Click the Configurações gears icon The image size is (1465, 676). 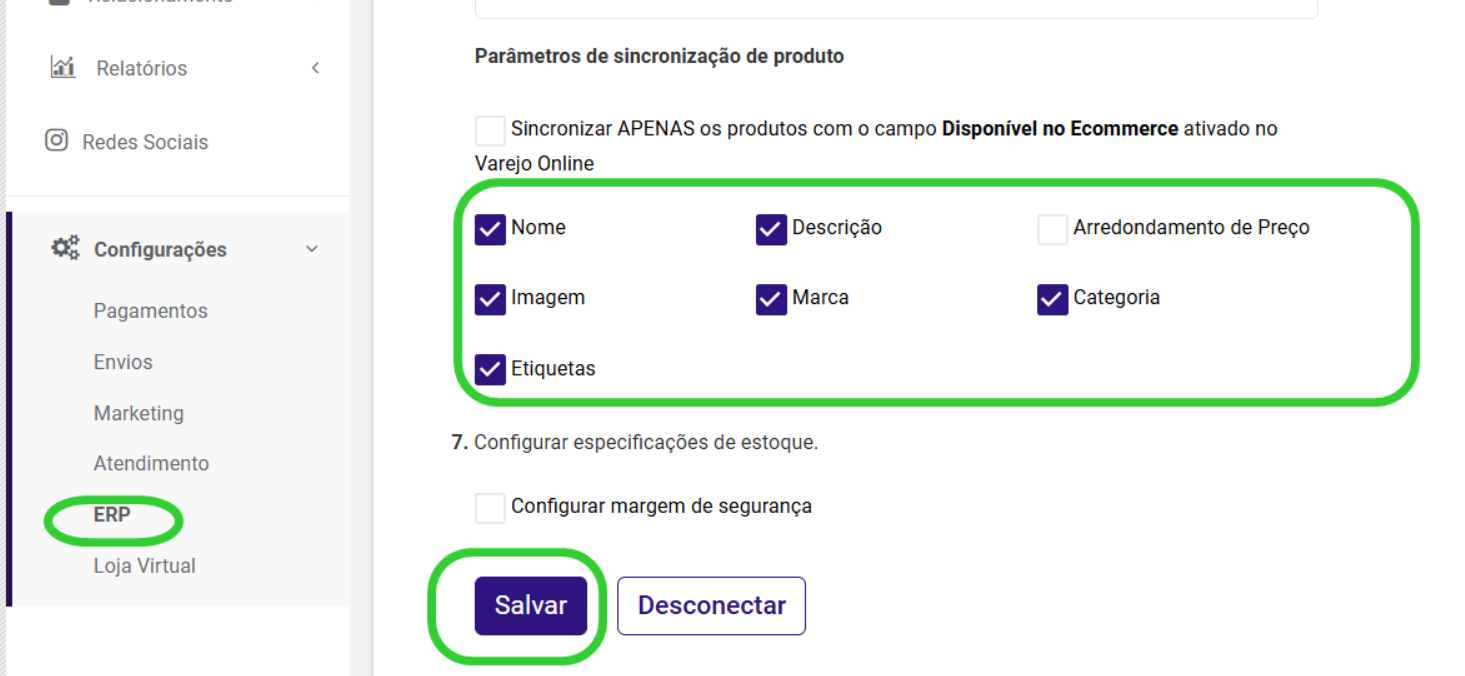click(66, 248)
